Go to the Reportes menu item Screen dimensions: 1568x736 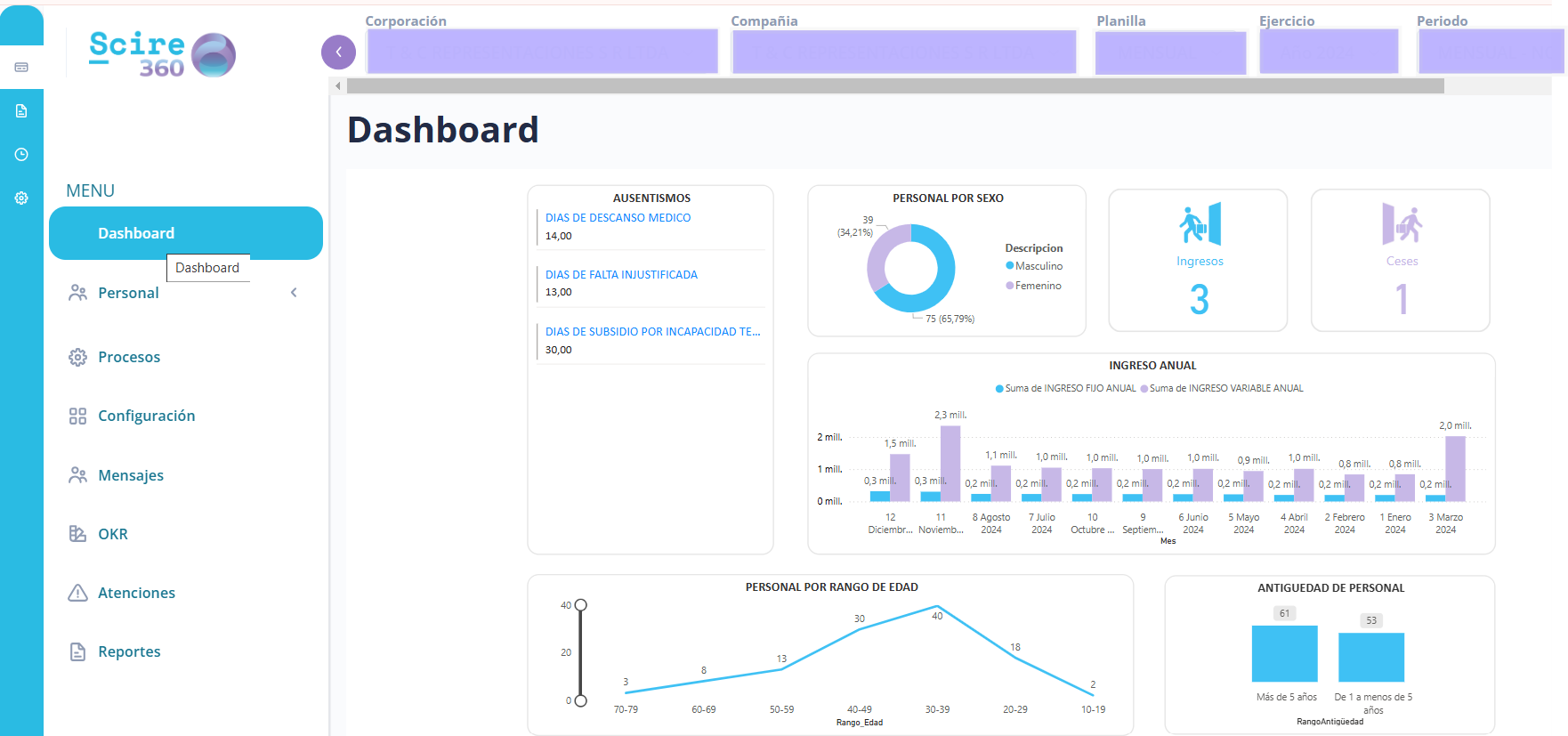coord(129,651)
